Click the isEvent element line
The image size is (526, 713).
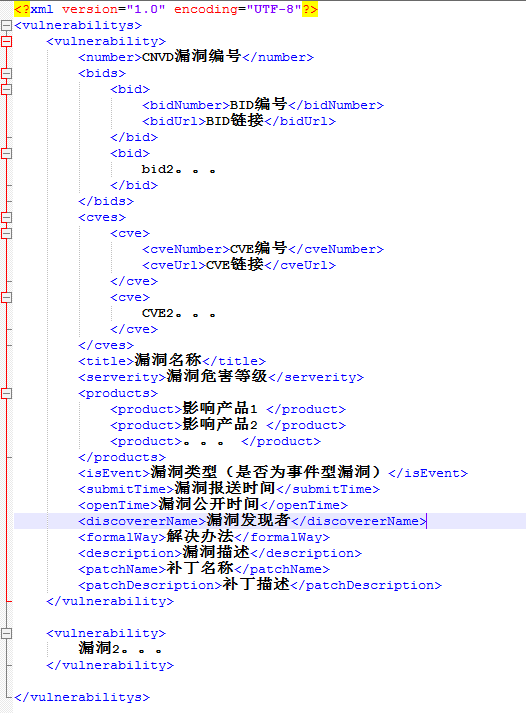tap(273, 473)
